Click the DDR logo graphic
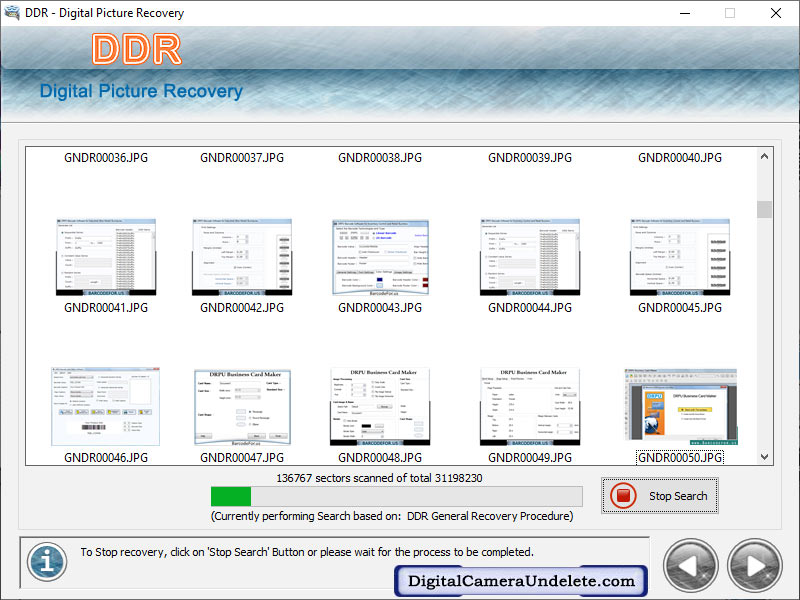The image size is (800, 600). (137, 49)
